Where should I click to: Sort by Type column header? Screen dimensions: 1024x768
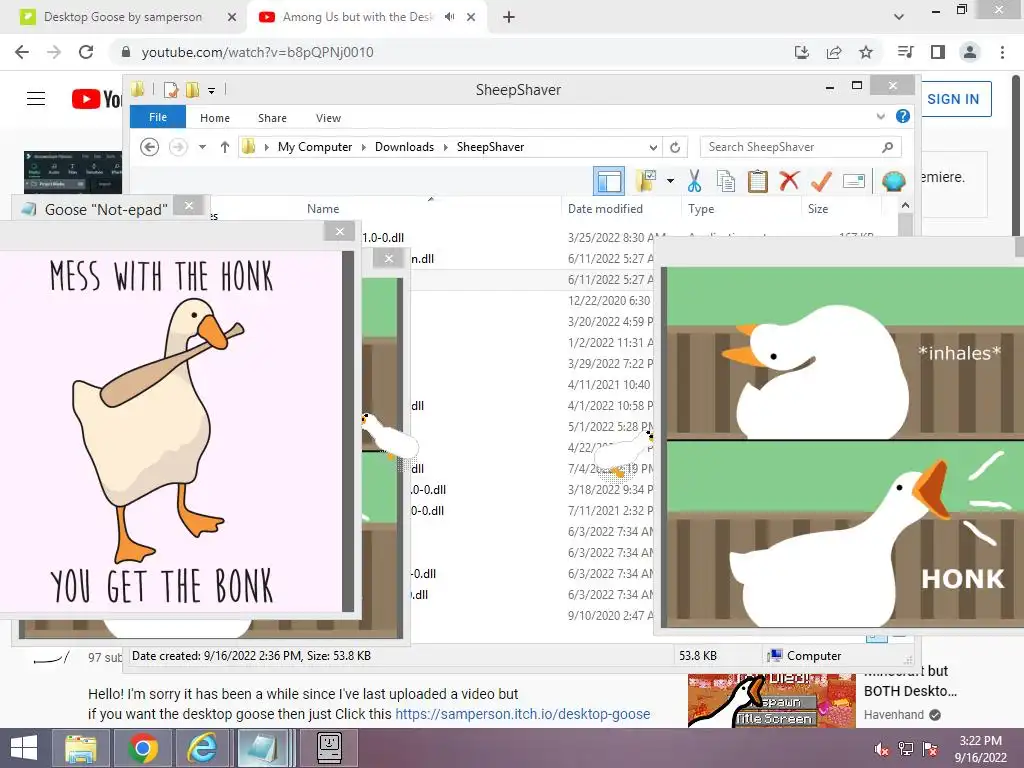pos(701,208)
